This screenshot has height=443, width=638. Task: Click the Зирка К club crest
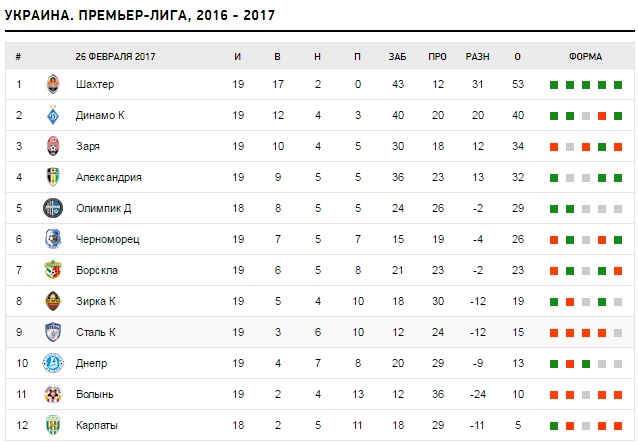pyautogui.click(x=53, y=302)
